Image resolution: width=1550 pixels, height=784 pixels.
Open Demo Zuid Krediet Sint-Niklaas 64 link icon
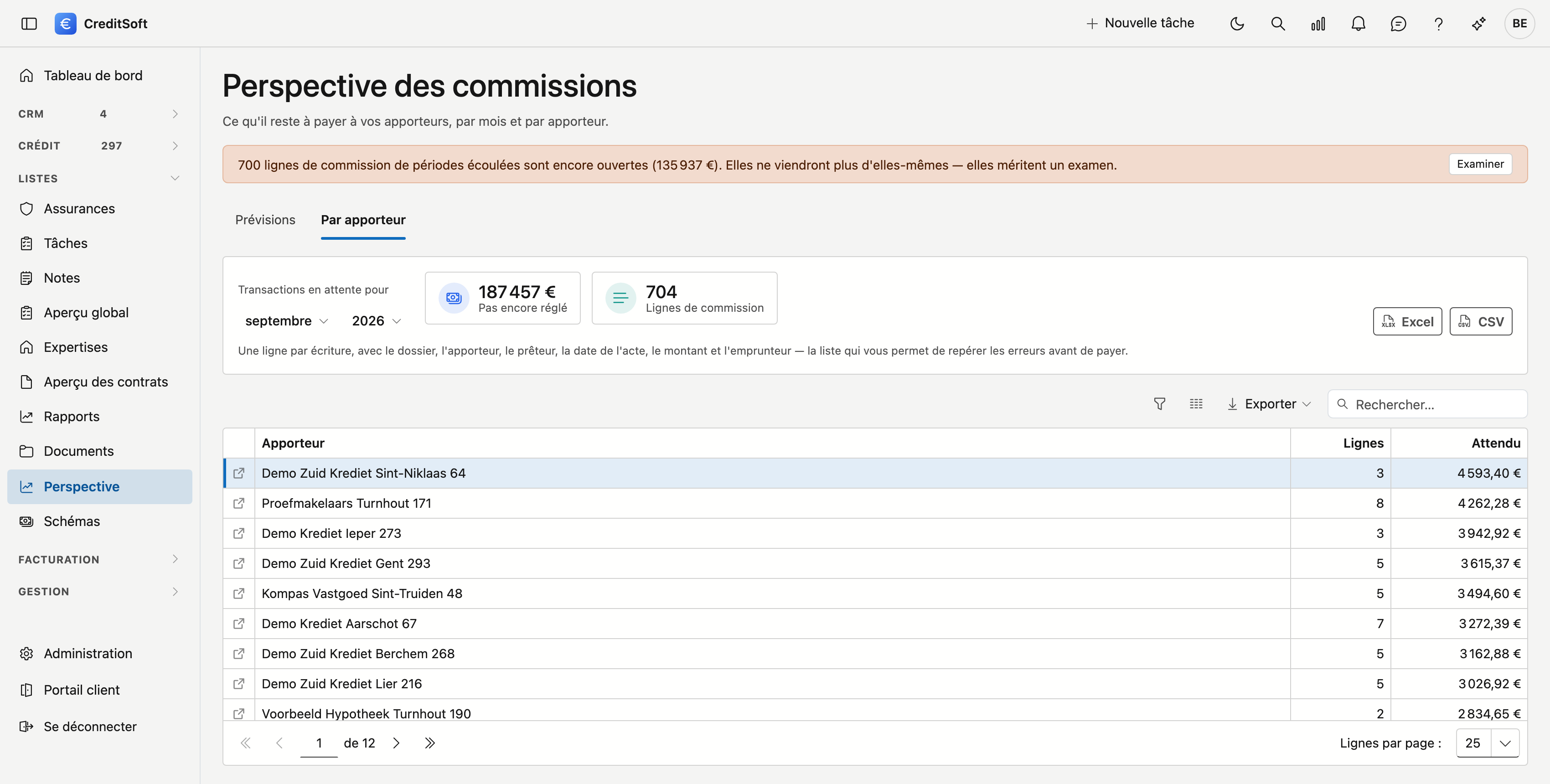pos(239,473)
